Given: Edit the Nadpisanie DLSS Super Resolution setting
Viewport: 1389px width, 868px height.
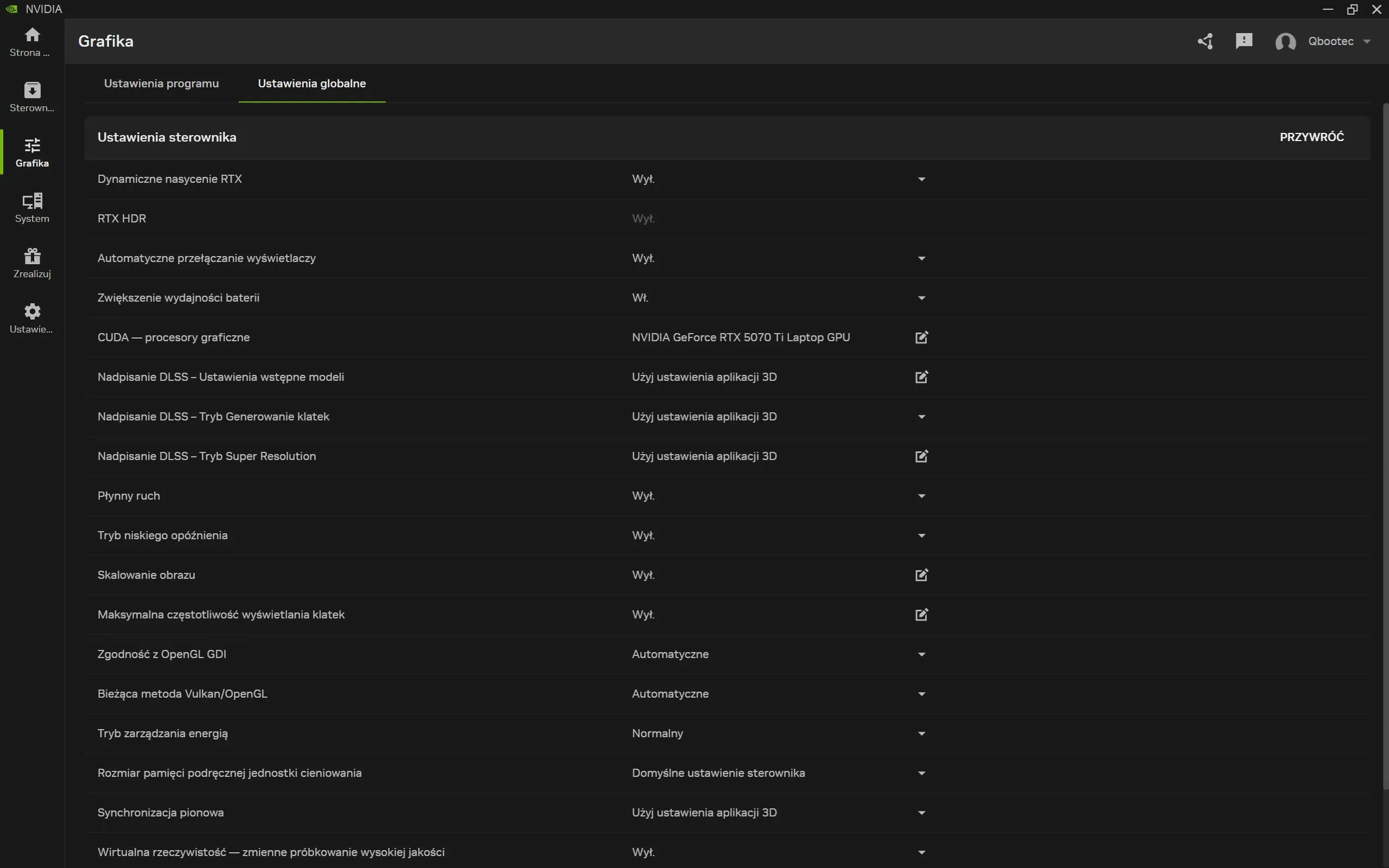Looking at the screenshot, I should [x=921, y=456].
